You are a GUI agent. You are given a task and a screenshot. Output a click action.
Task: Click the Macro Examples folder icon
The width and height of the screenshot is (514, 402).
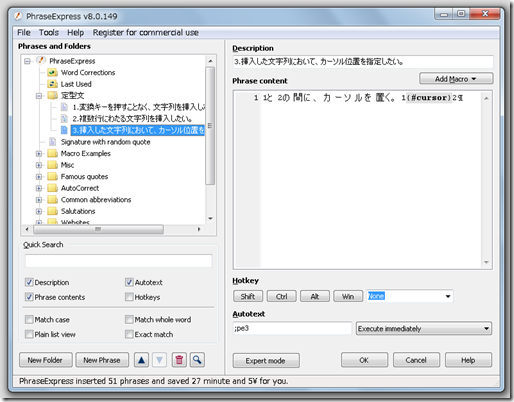click(52, 153)
